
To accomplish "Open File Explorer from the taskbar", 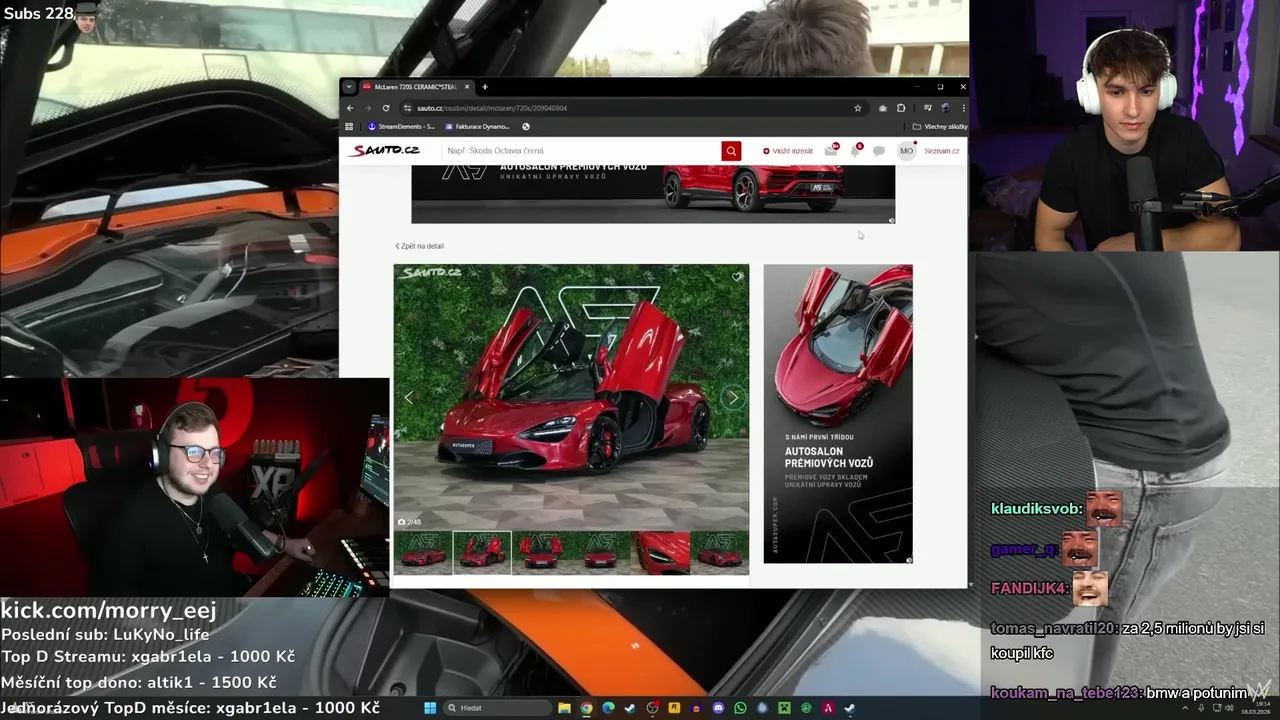I will pyautogui.click(x=565, y=708).
